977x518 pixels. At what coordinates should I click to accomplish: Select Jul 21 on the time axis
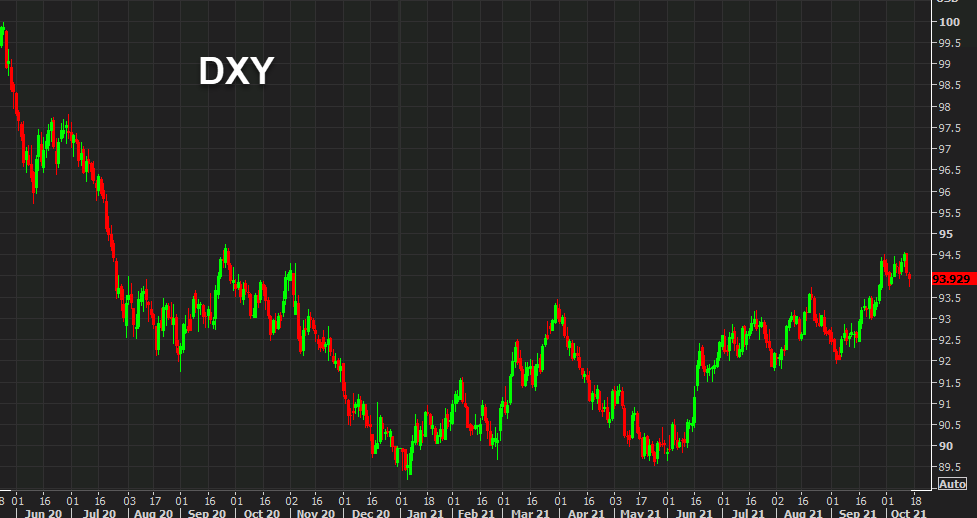(748, 513)
